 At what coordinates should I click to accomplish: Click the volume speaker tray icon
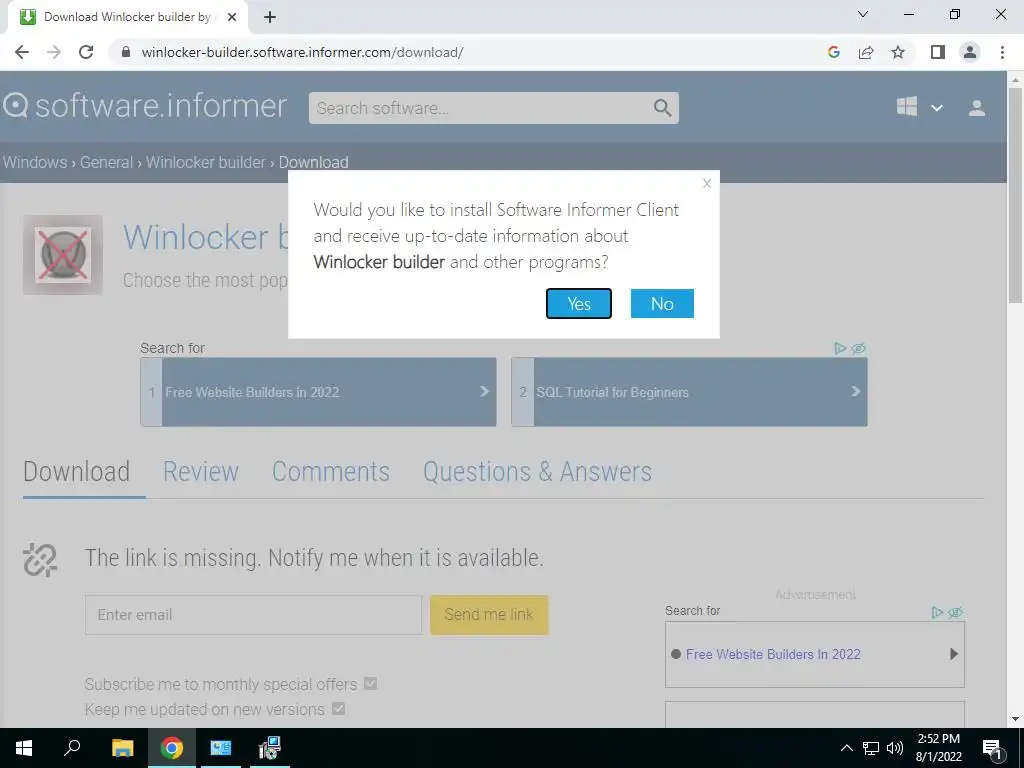[895, 748]
